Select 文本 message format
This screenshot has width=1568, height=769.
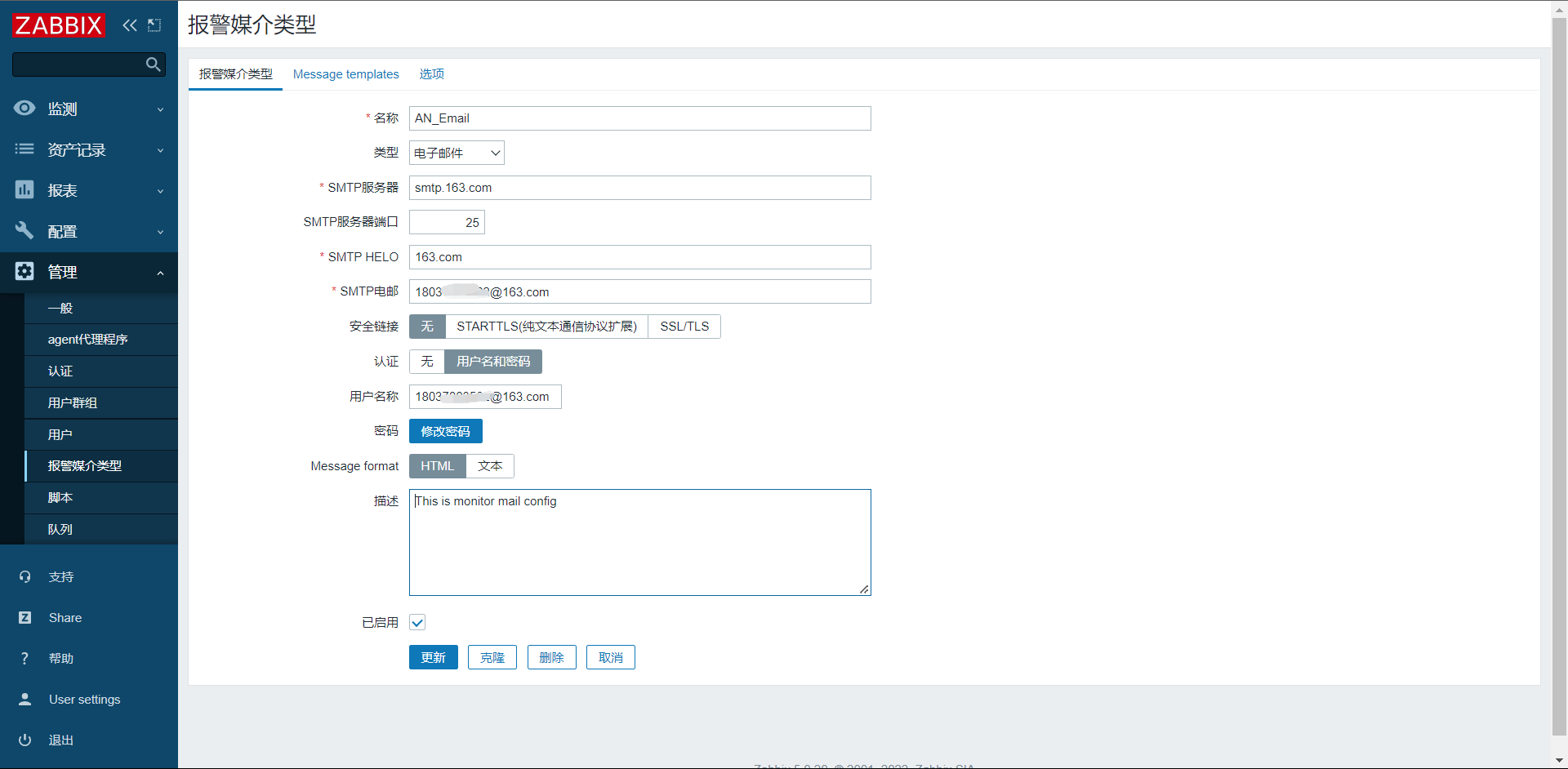[490, 466]
